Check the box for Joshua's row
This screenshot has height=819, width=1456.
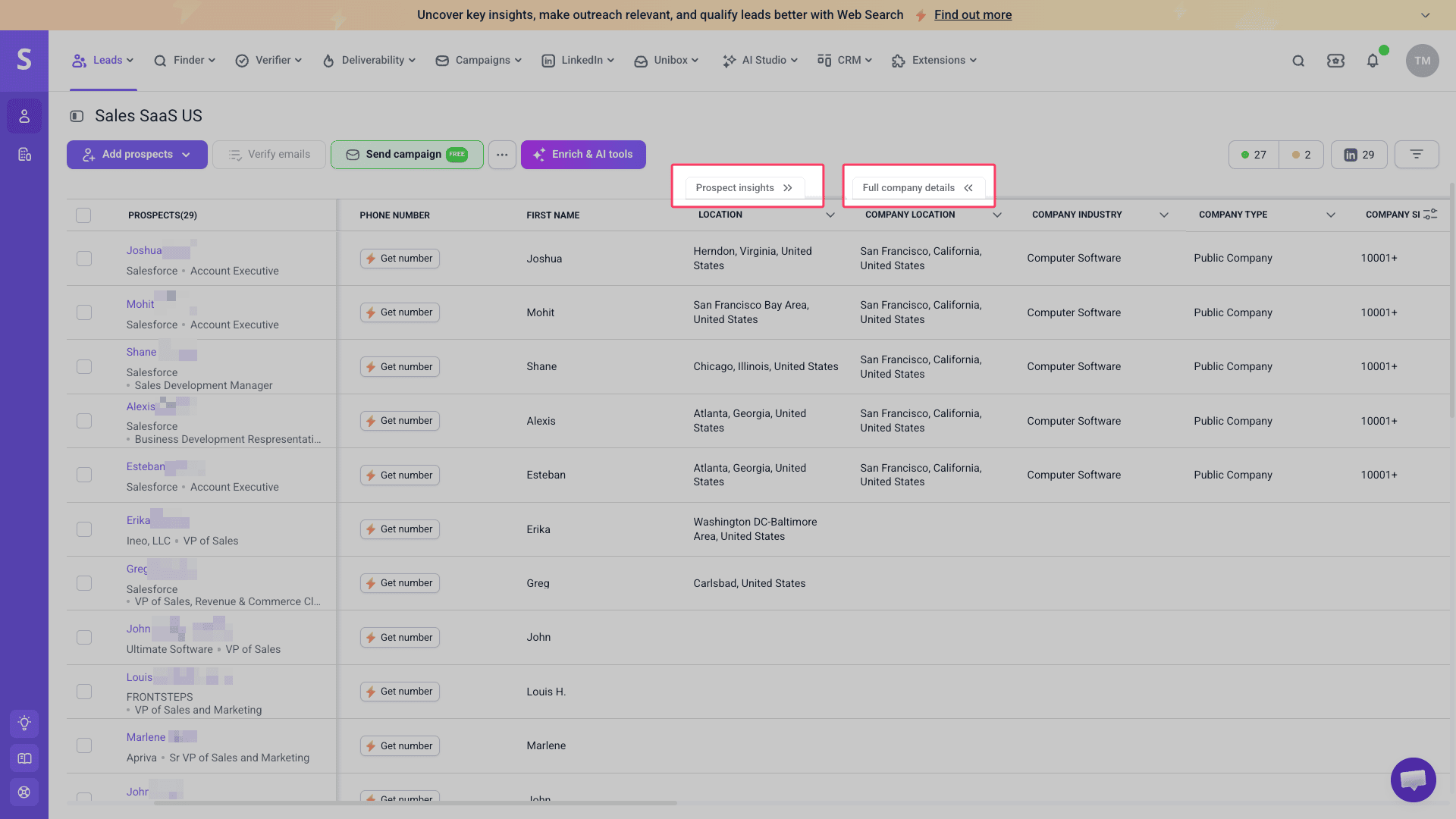[84, 259]
